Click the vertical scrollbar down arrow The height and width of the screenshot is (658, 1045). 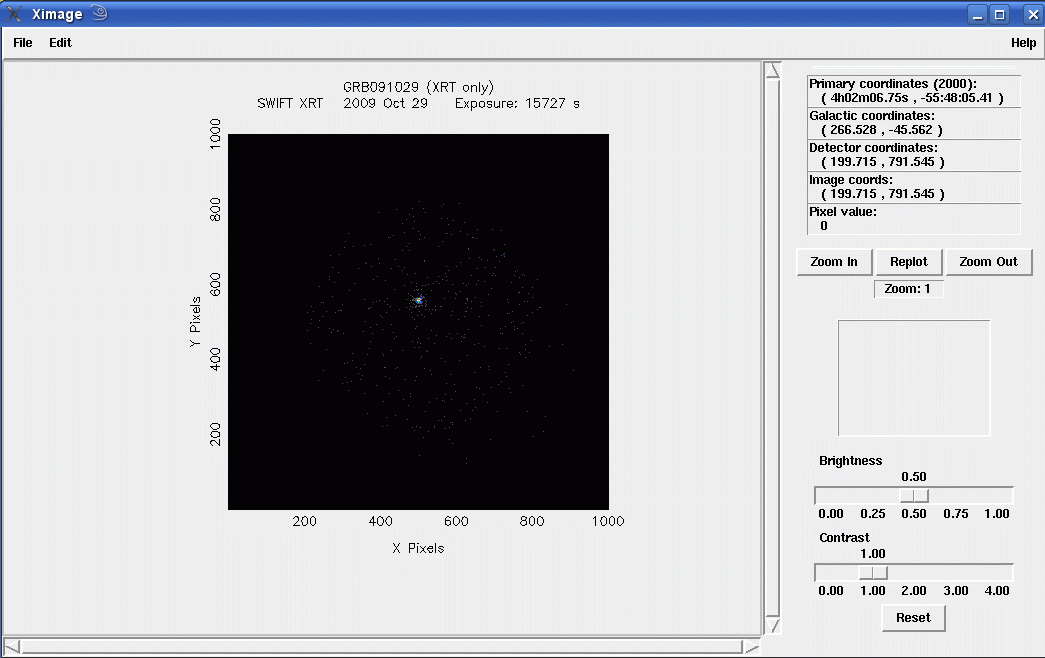pos(773,625)
